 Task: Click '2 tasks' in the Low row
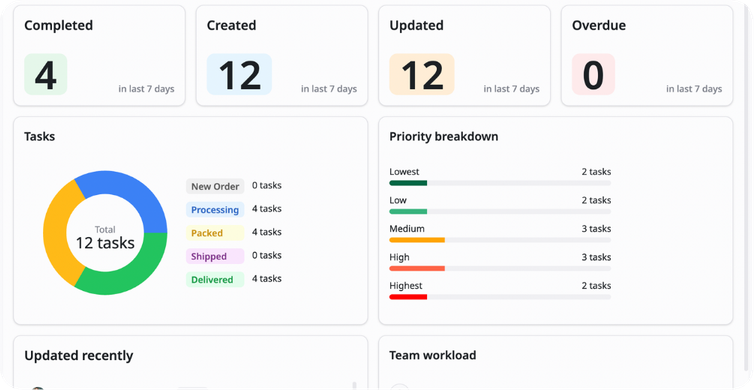[596, 200]
